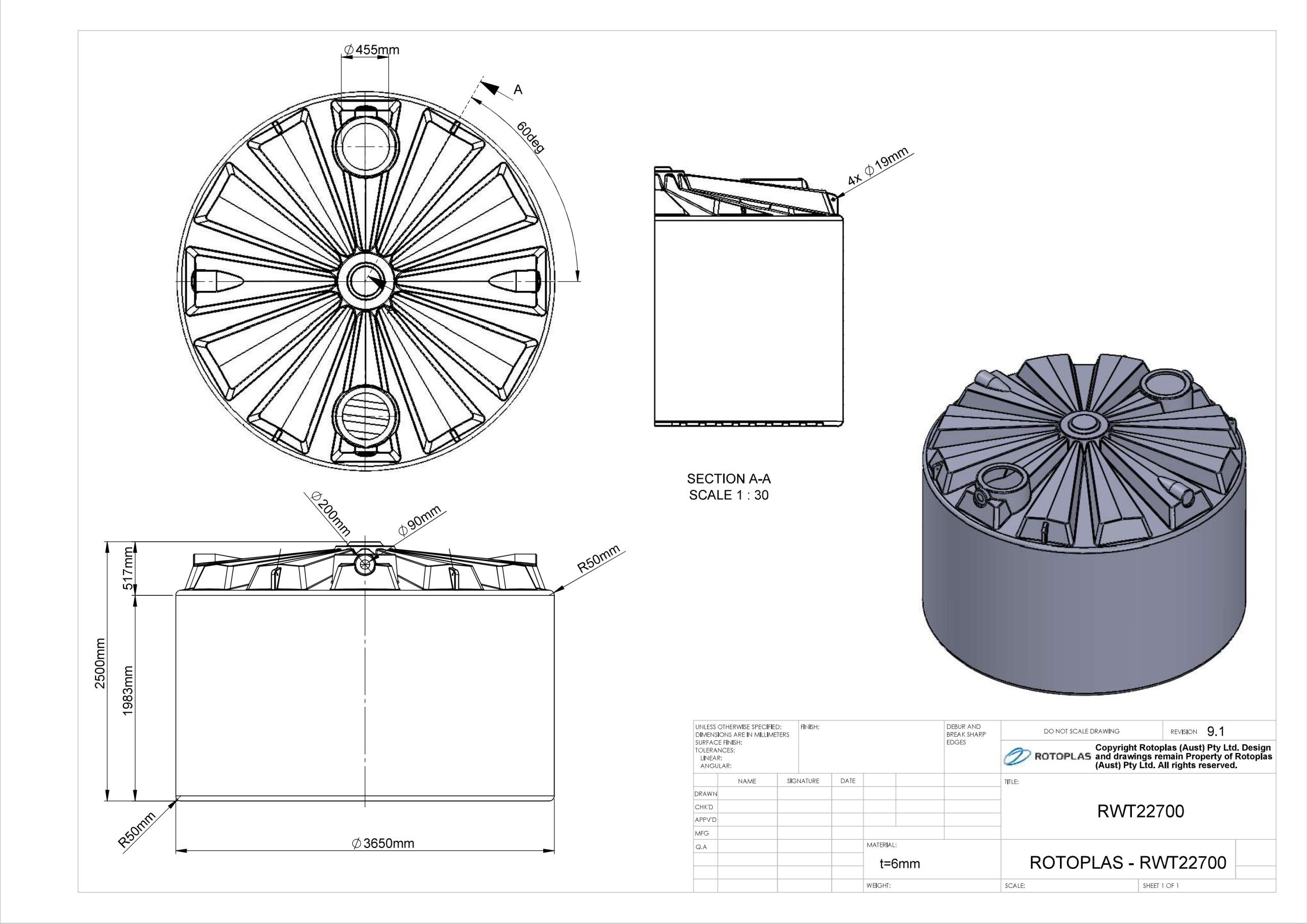
Task: Click the R50mm label at tank base
Action: coord(137,831)
